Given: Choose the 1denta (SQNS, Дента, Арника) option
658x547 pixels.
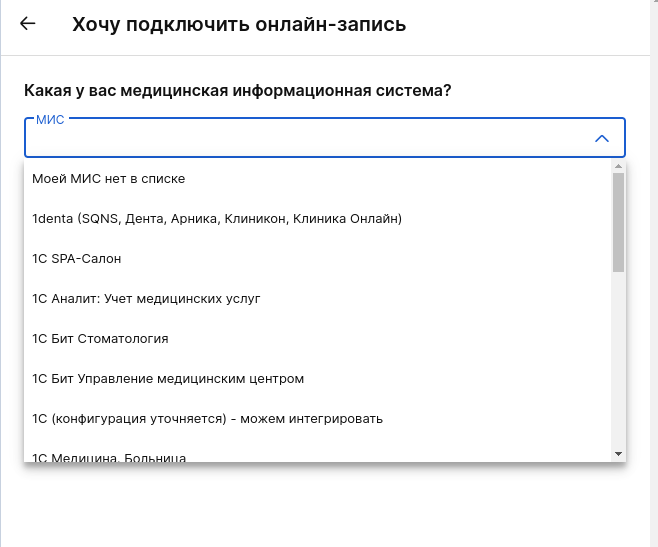Looking at the screenshot, I should (x=216, y=219).
